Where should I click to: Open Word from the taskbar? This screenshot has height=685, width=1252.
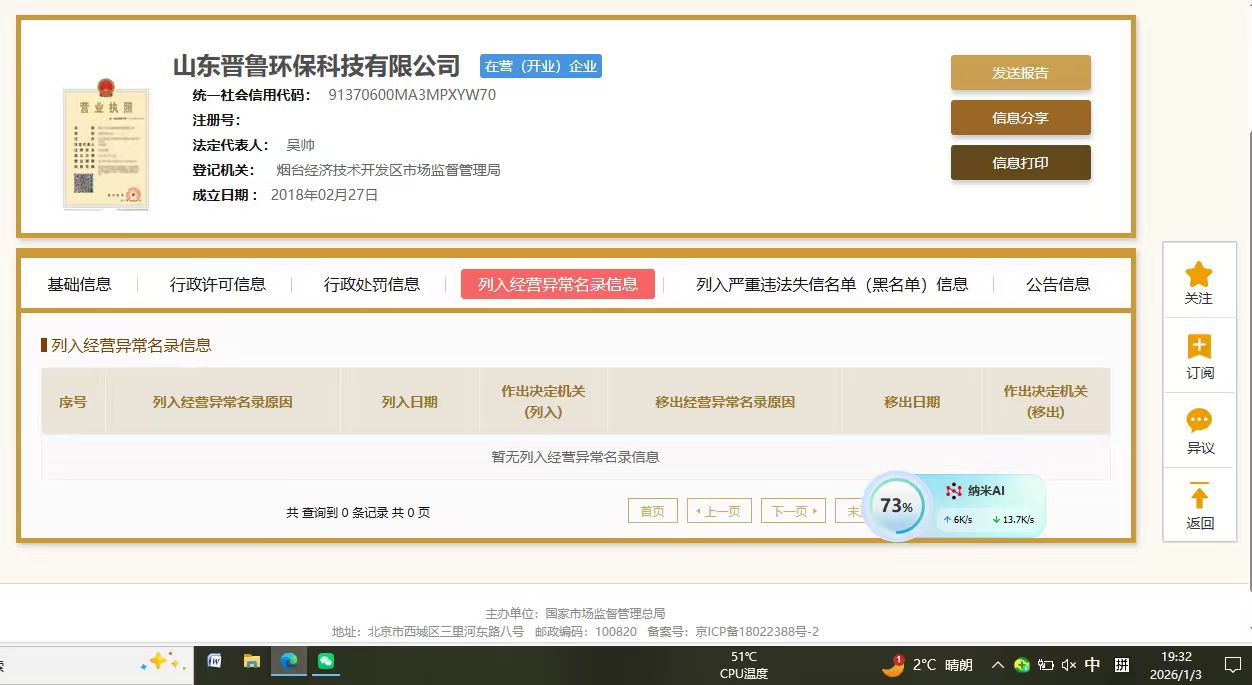pos(214,661)
